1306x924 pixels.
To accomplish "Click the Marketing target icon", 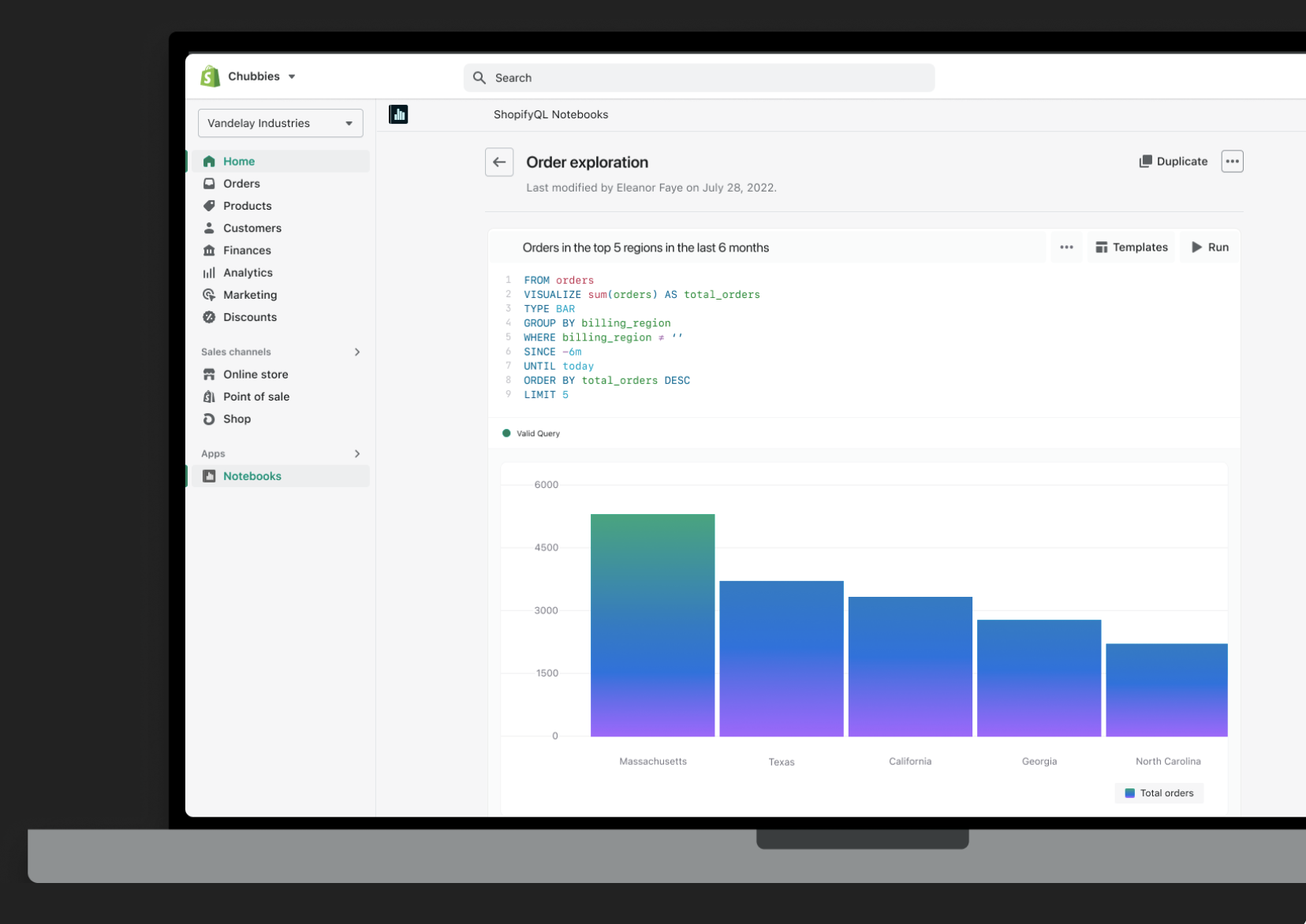I will pyautogui.click(x=209, y=295).
